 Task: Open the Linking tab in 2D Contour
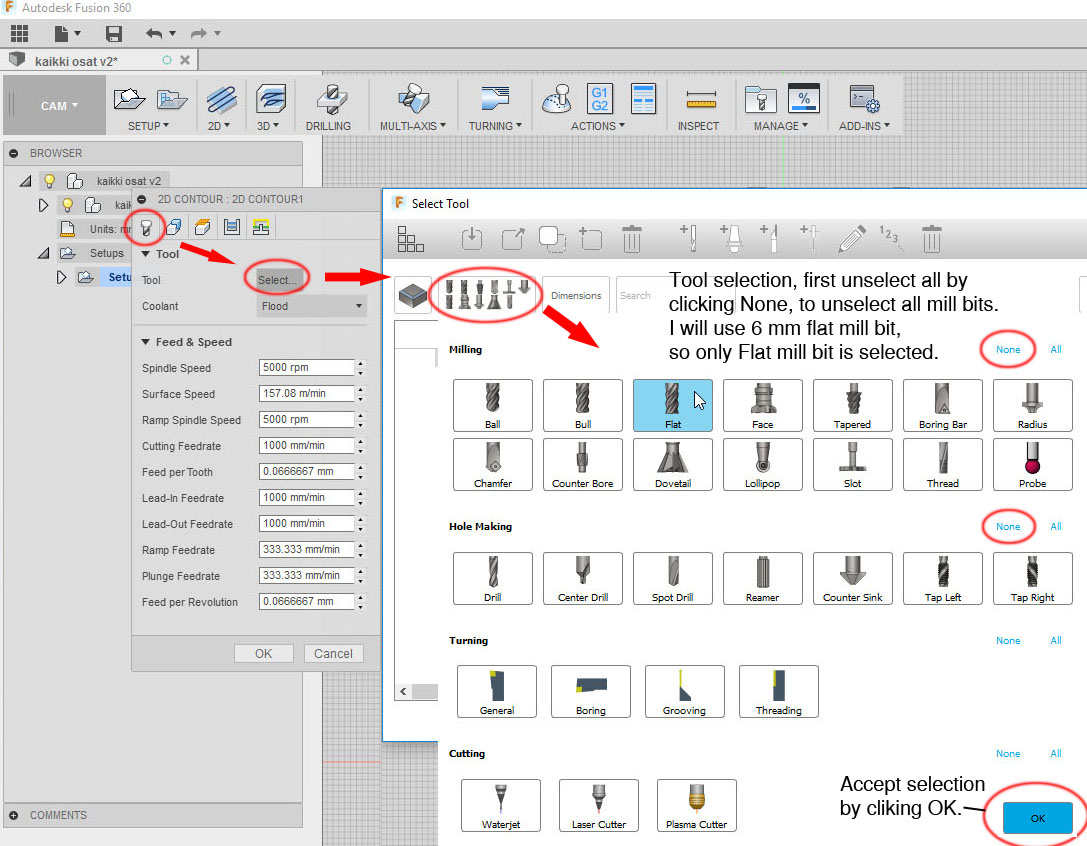pyautogui.click(x=261, y=227)
